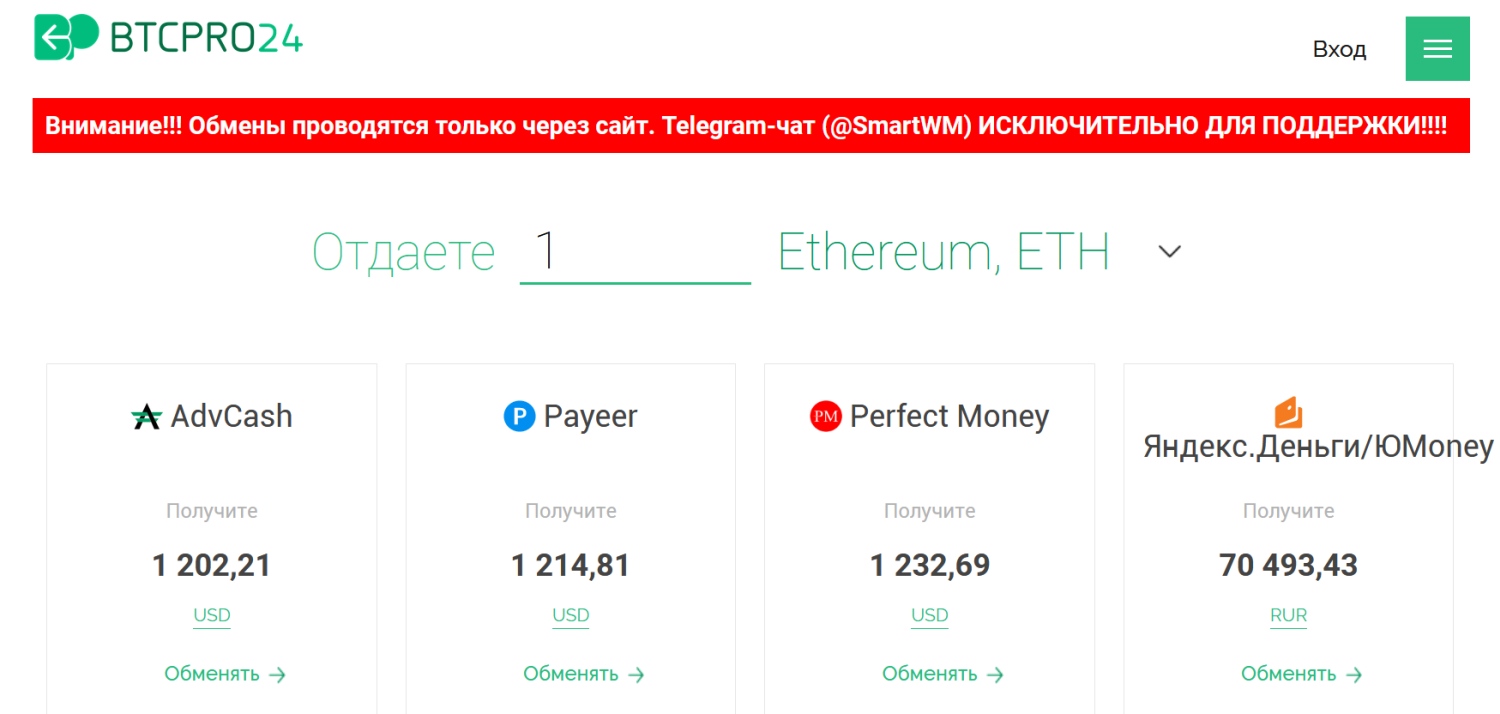The image size is (1500, 714).
Task: Click the Отдаете amount input field
Action: click(x=635, y=253)
